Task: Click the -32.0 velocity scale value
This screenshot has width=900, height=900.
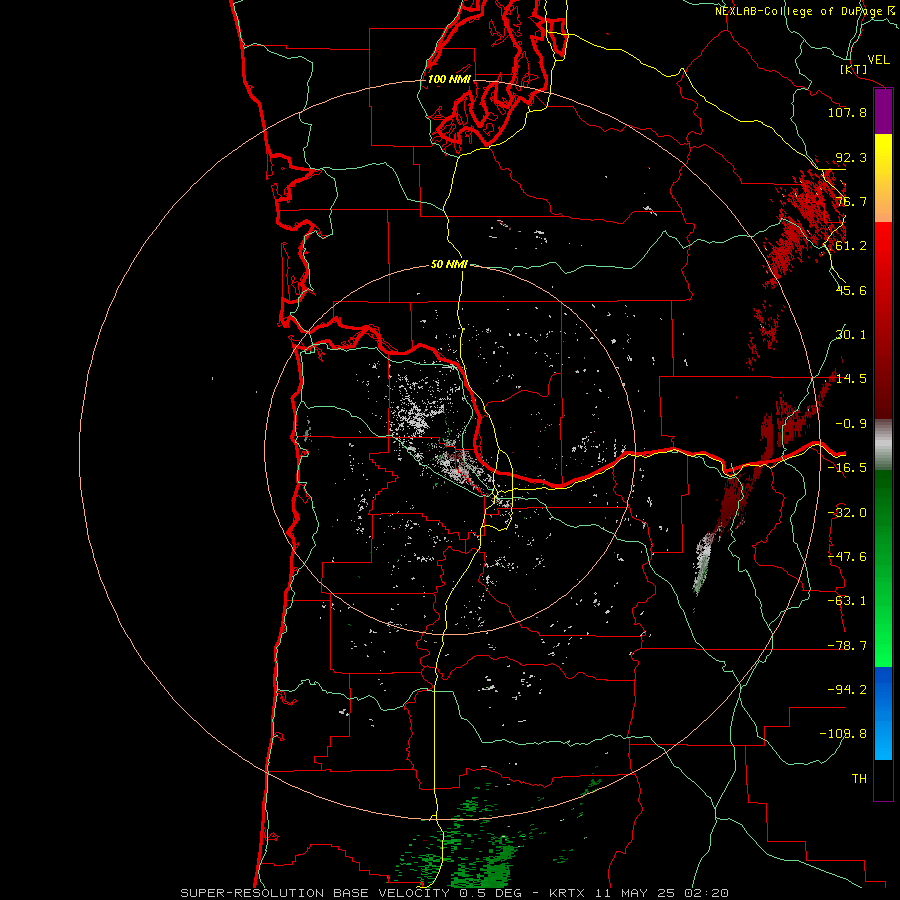Action: click(847, 513)
